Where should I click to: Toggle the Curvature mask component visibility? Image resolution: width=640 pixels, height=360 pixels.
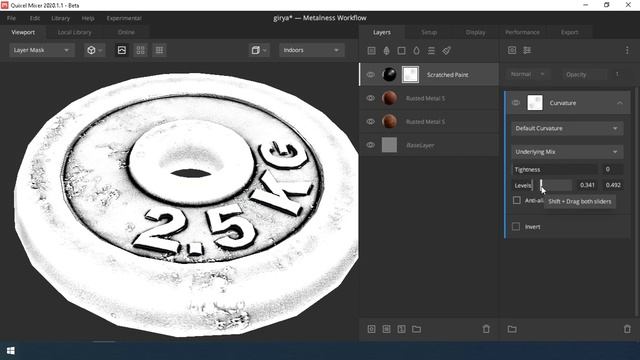tap(516, 103)
